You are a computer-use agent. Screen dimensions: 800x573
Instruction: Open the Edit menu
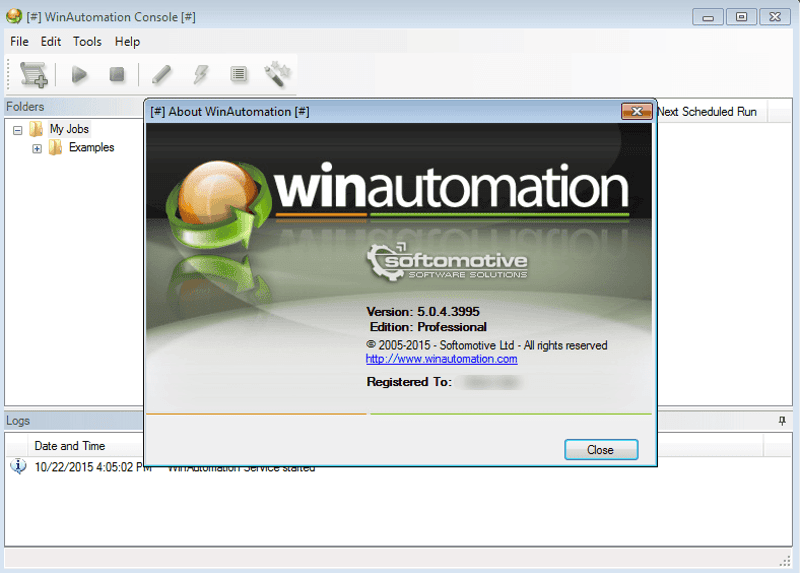(x=51, y=42)
